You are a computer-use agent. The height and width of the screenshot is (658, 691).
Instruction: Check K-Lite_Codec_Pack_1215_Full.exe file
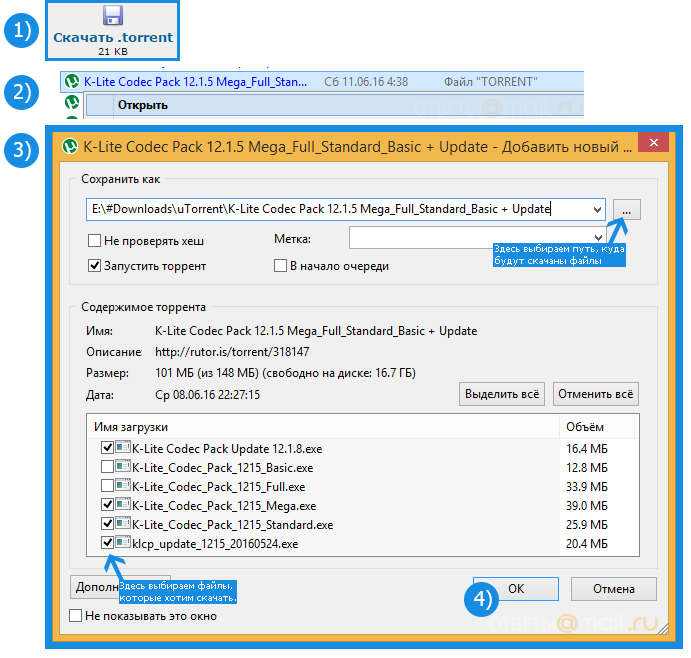(107, 485)
